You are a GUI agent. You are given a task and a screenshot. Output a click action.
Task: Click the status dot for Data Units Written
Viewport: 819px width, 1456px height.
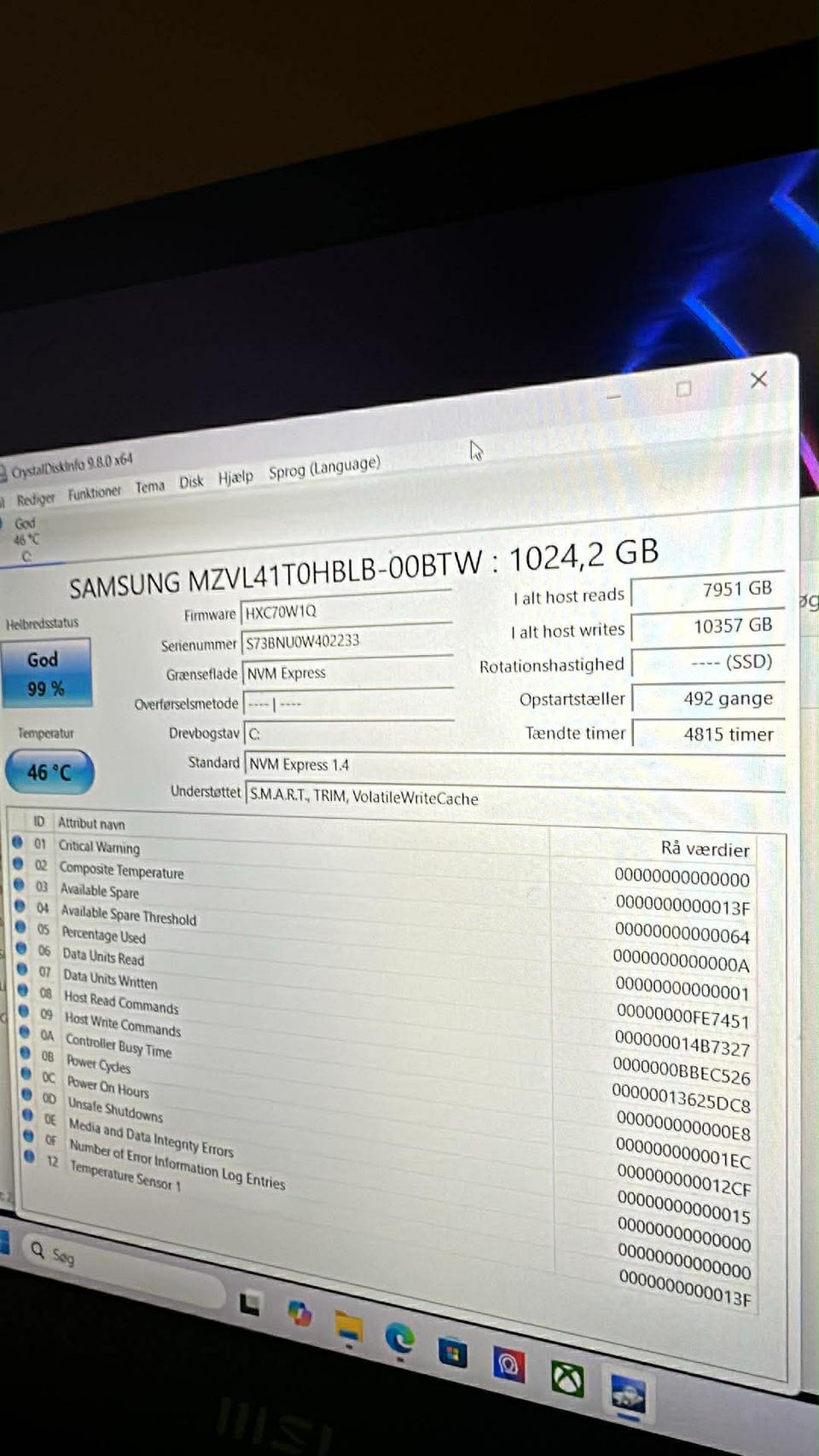[x=22, y=970]
